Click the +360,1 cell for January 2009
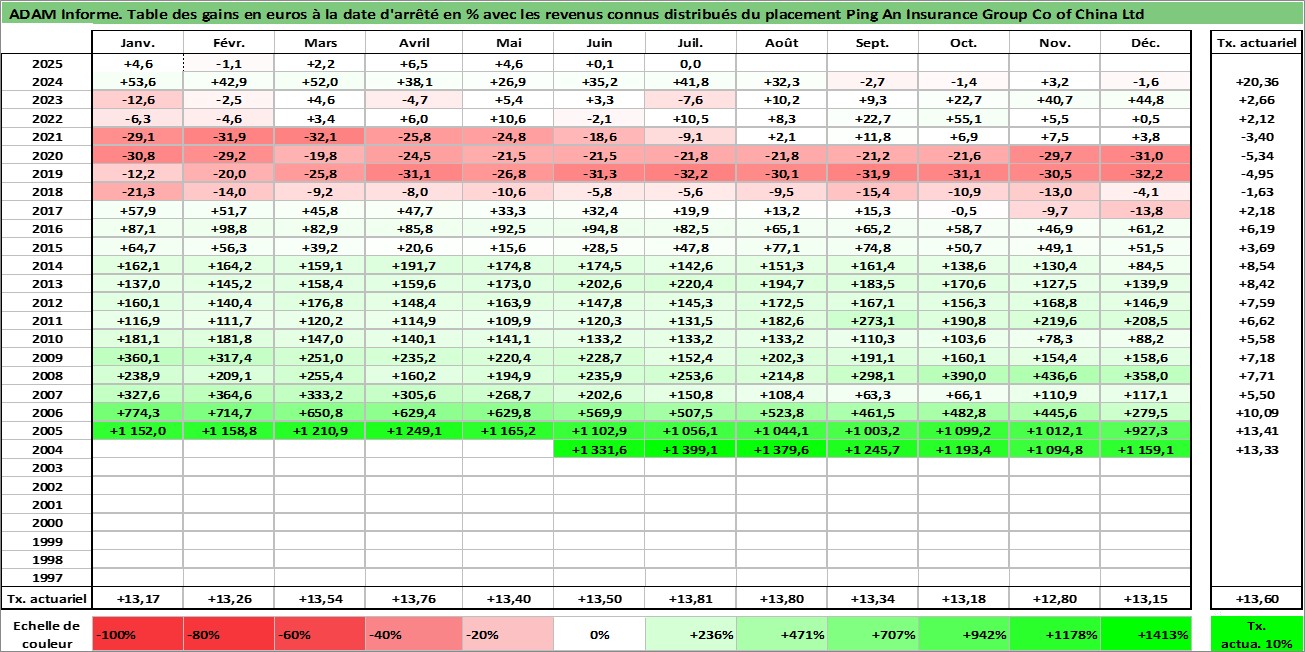 coord(138,358)
